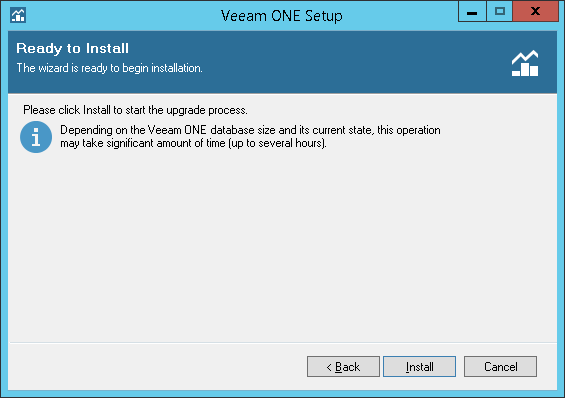Maximize the Veeam ONE Setup window
The height and width of the screenshot is (398, 565).
pos(499,12)
